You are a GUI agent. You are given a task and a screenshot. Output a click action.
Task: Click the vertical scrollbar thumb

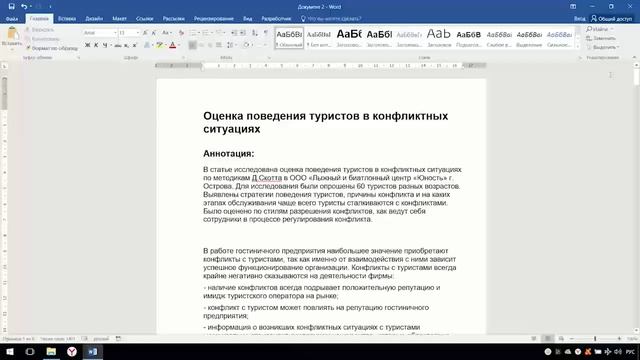click(x=636, y=76)
